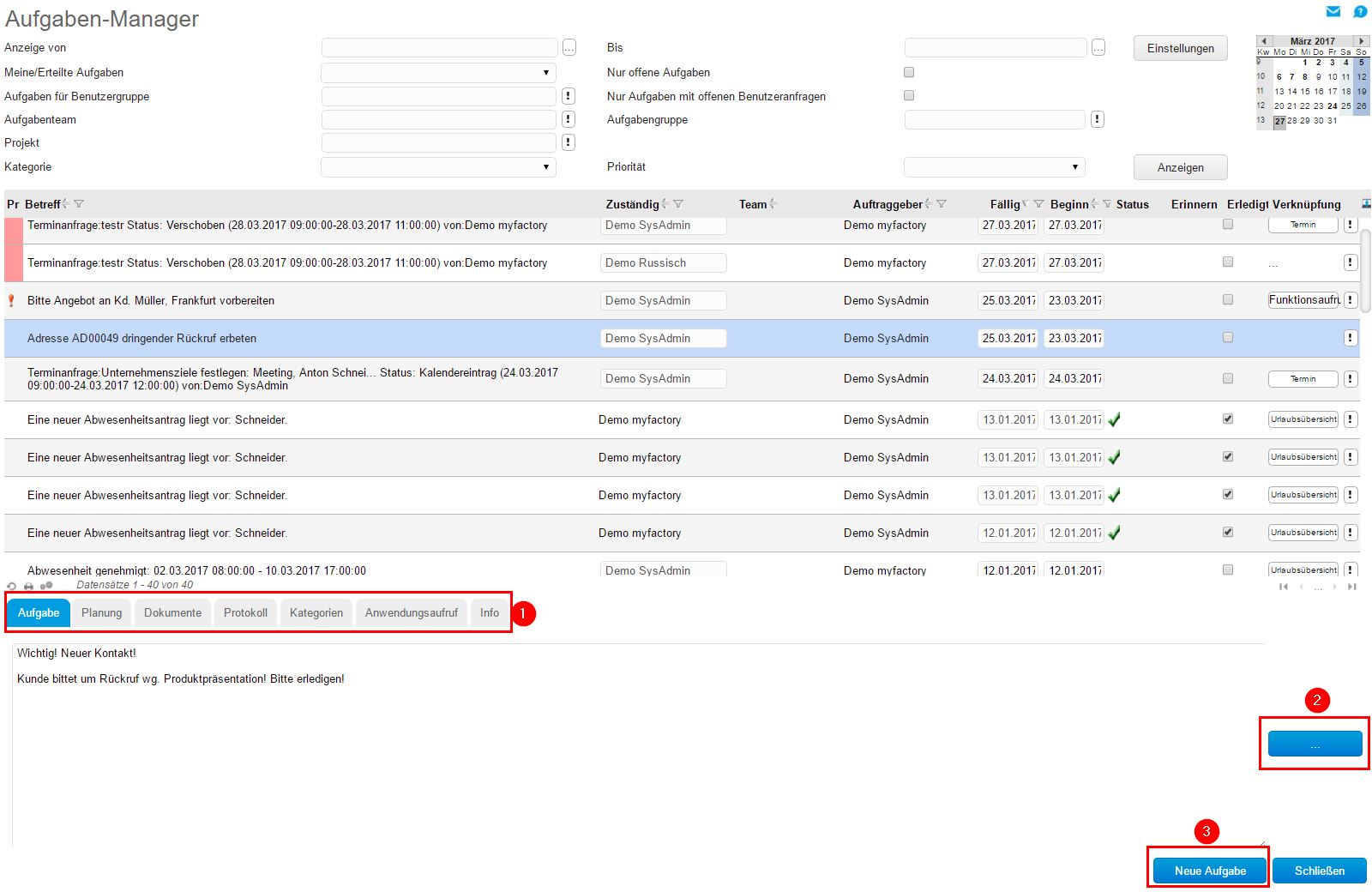Go to previous month in calendar

coord(1263,40)
